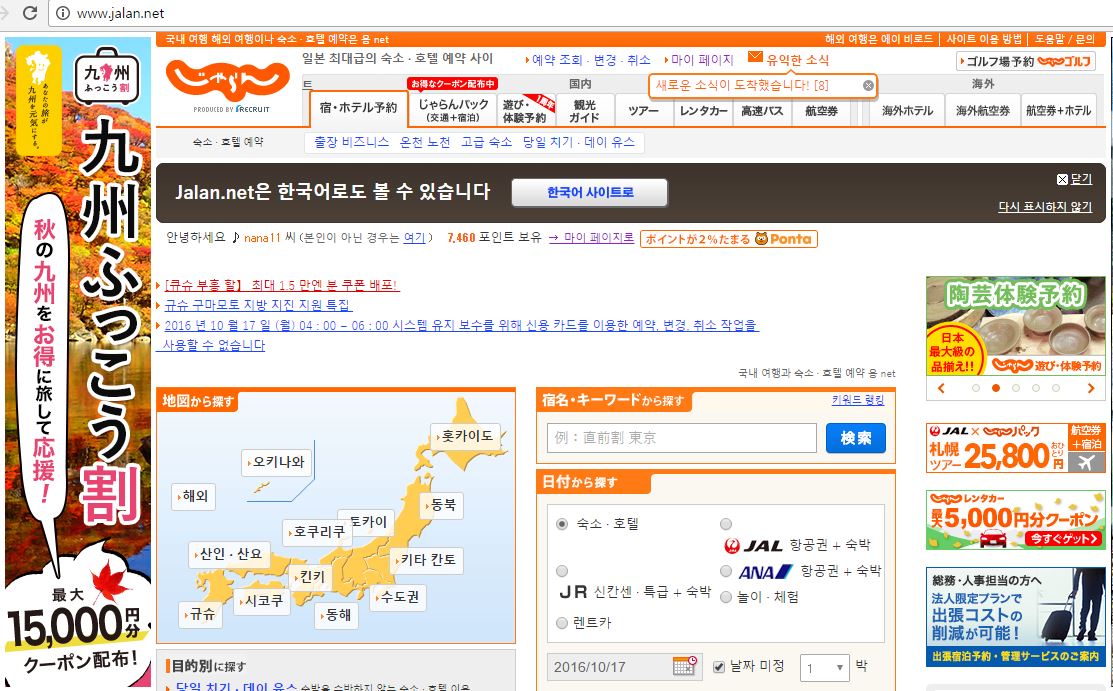
Task: Select 동북 region on the map
Action: (x=442, y=505)
